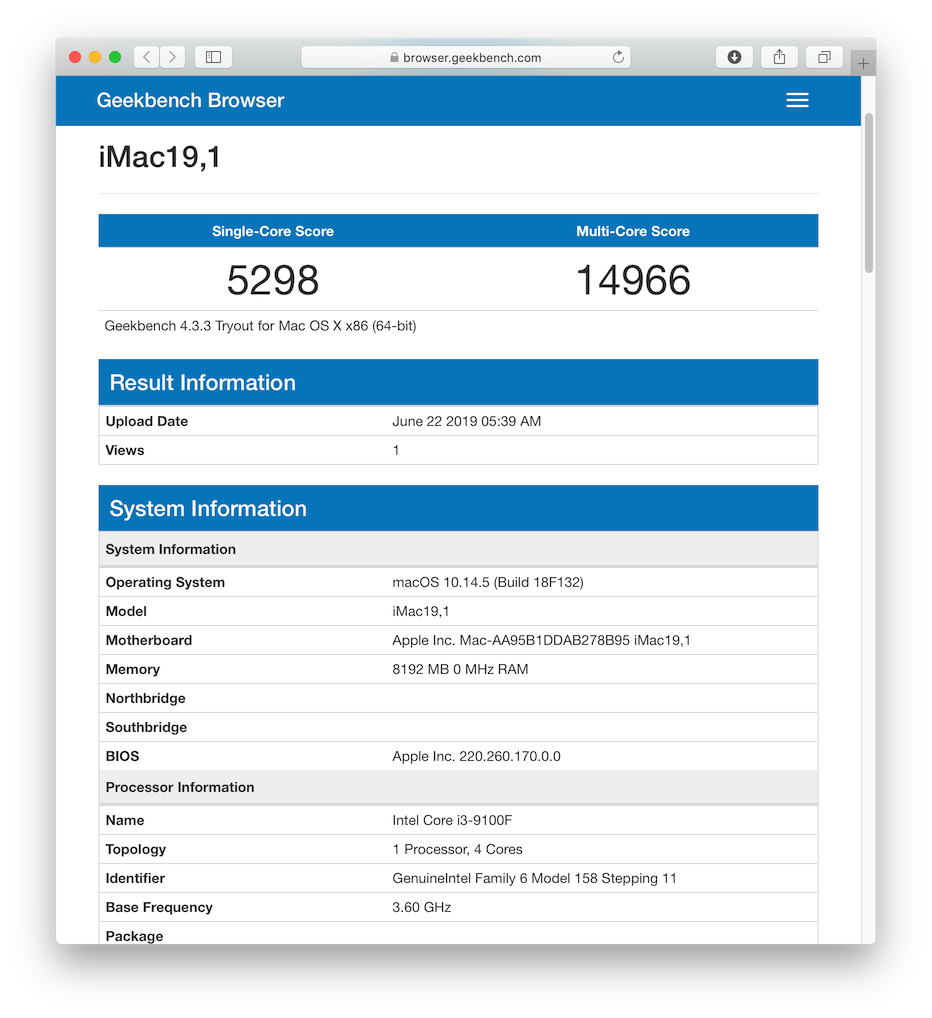
Task: Select the single-core value 5298
Action: point(273,280)
